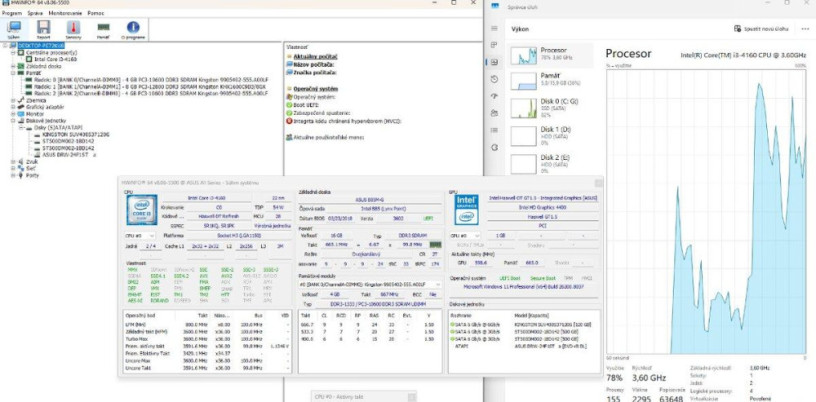Open the Monitorovanie menu
This screenshot has height=402, width=816.
65,12
